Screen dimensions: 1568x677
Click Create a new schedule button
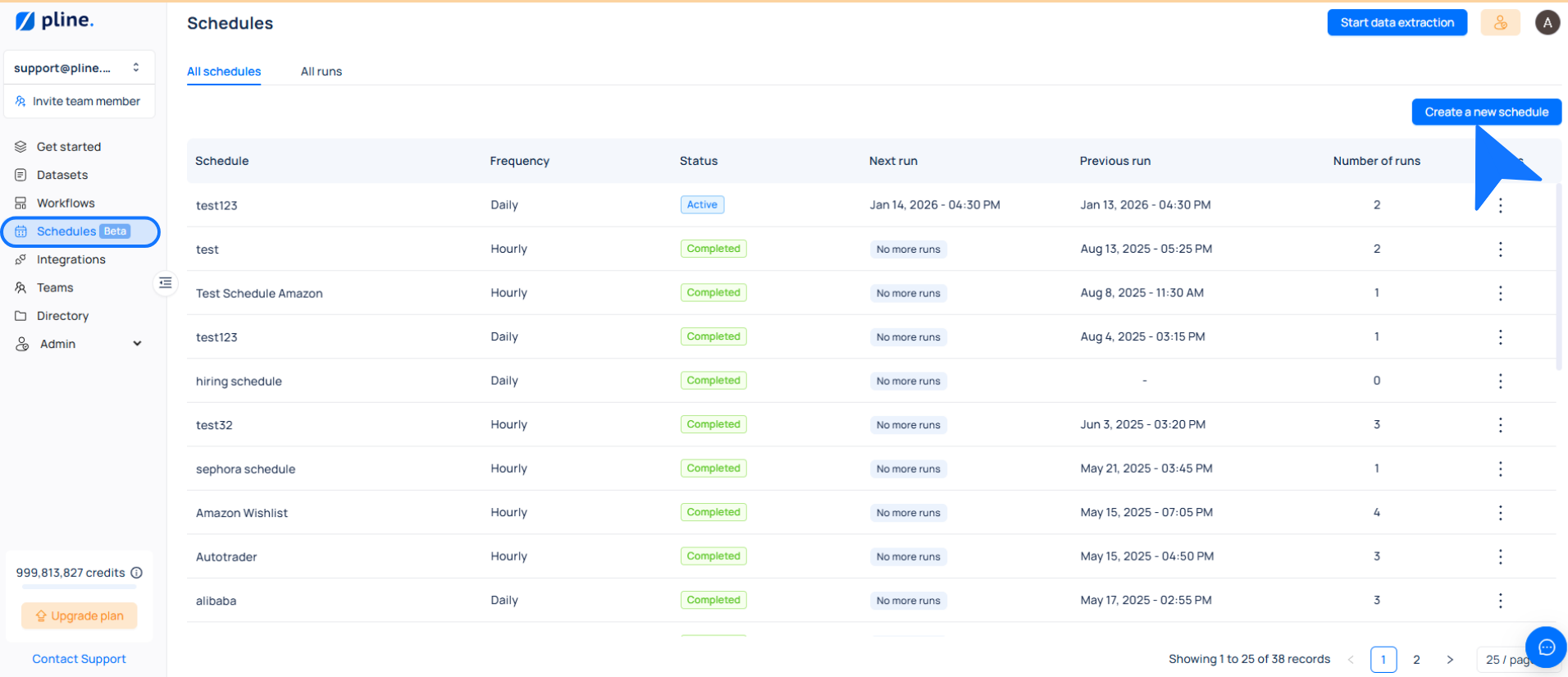click(x=1486, y=112)
